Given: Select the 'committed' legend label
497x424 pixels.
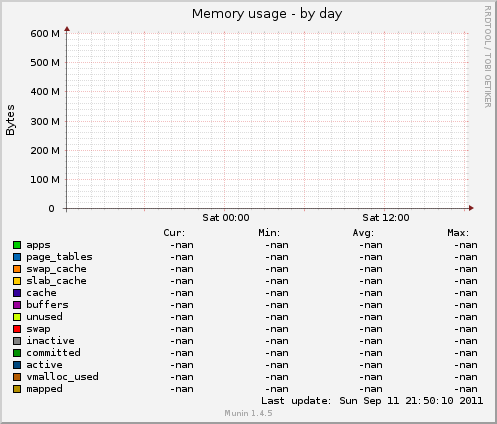Looking at the screenshot, I should [x=53, y=353].
